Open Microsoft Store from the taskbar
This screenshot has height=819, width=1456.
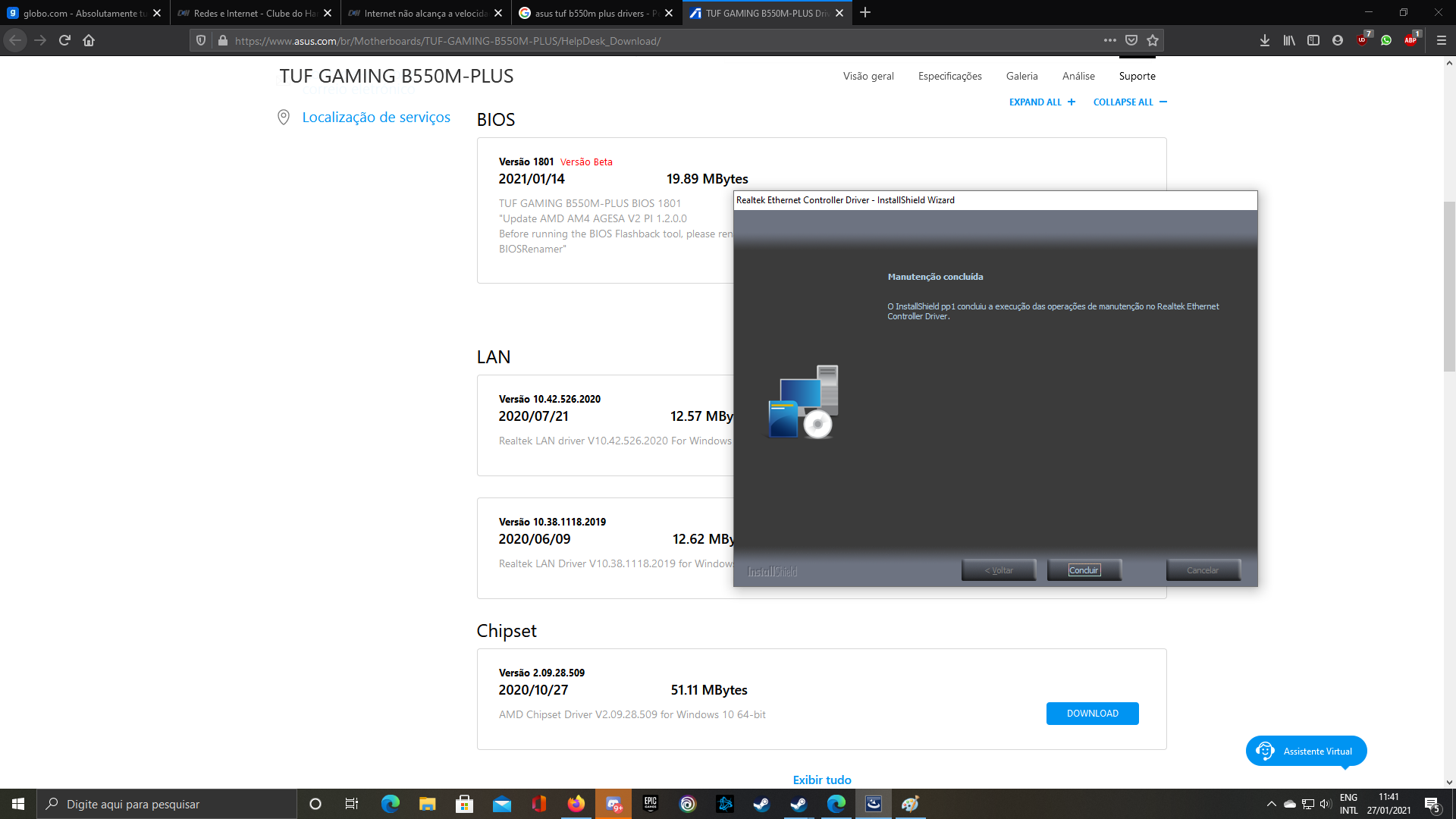click(464, 804)
